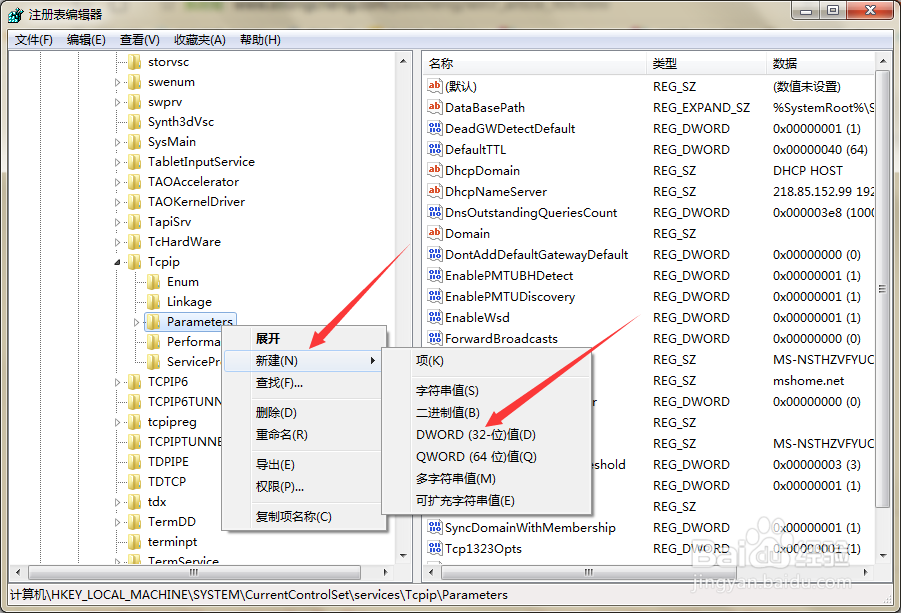901x613 pixels.
Task: Choose 权限(P)... in the context menu
Action: point(304,487)
